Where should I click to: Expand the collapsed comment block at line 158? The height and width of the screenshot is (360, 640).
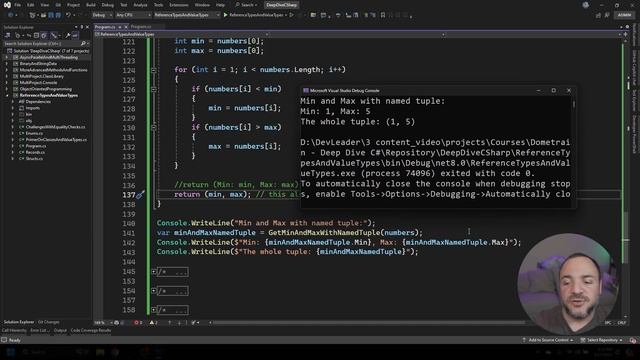click(x=154, y=310)
